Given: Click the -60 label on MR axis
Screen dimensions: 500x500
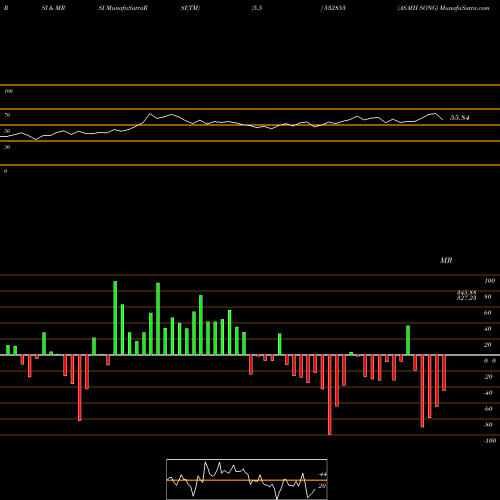Looking at the screenshot, I should point(487,409).
